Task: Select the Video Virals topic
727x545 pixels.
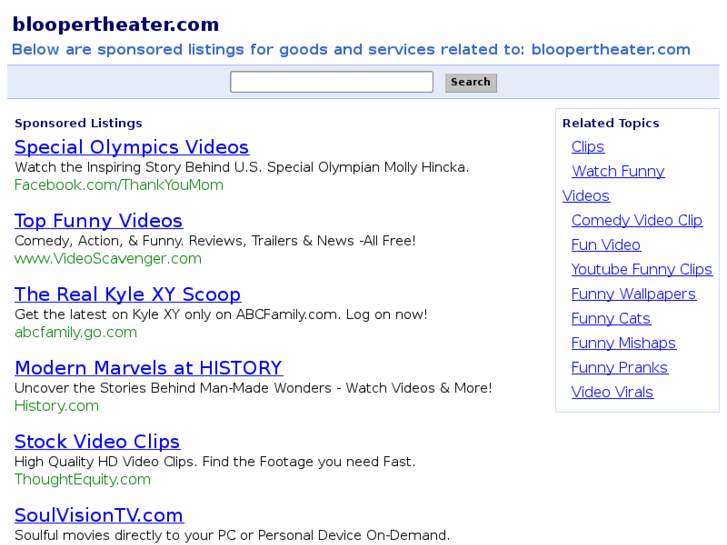Action: 612,392
